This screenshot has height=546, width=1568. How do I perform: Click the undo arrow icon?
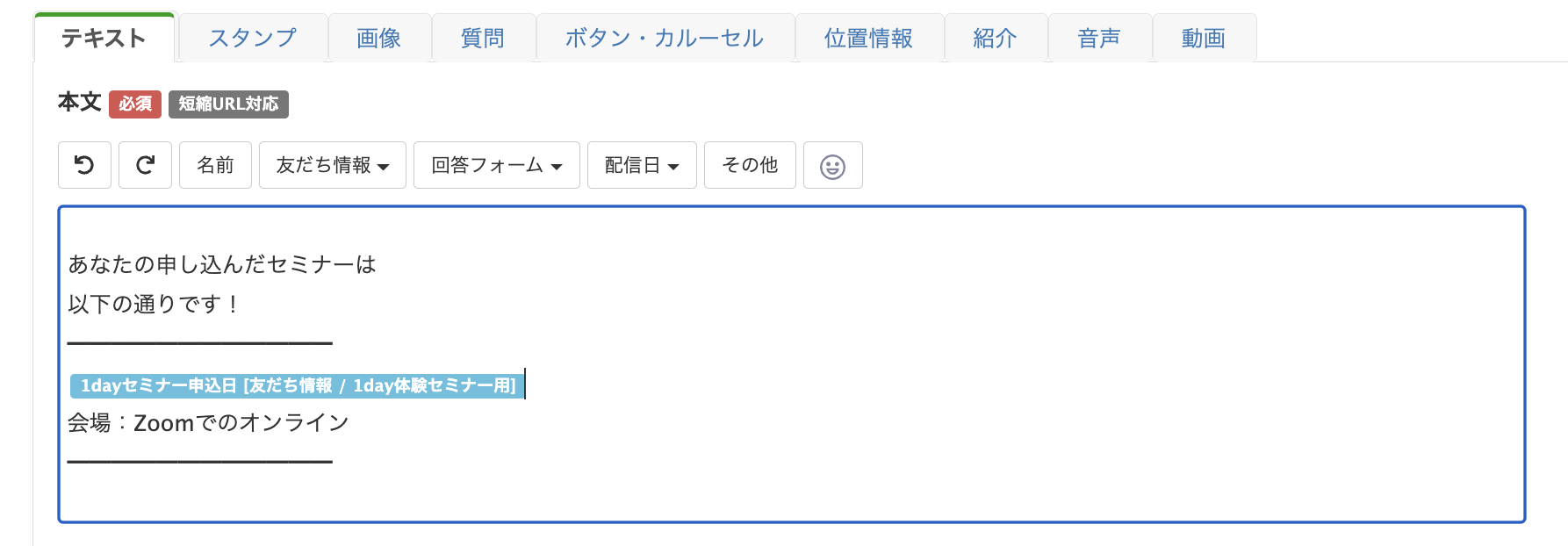[x=84, y=165]
